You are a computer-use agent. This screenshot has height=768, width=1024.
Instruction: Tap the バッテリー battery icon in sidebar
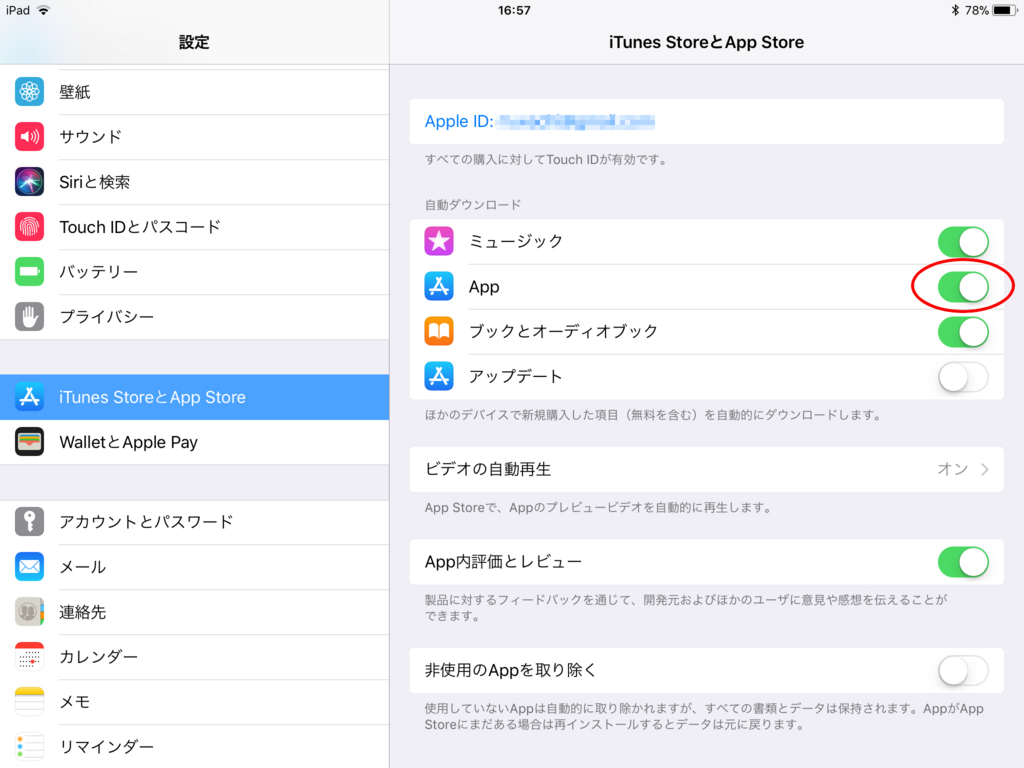click(29, 272)
